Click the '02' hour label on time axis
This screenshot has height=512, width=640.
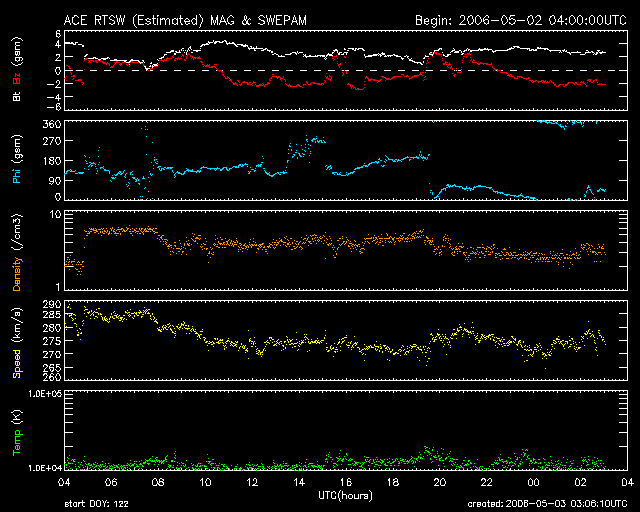click(x=580, y=483)
